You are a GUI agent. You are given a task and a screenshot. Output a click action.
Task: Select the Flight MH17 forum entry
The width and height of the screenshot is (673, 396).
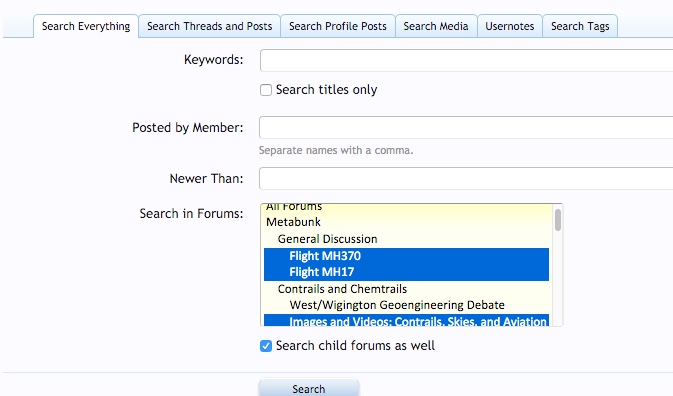click(x=406, y=272)
